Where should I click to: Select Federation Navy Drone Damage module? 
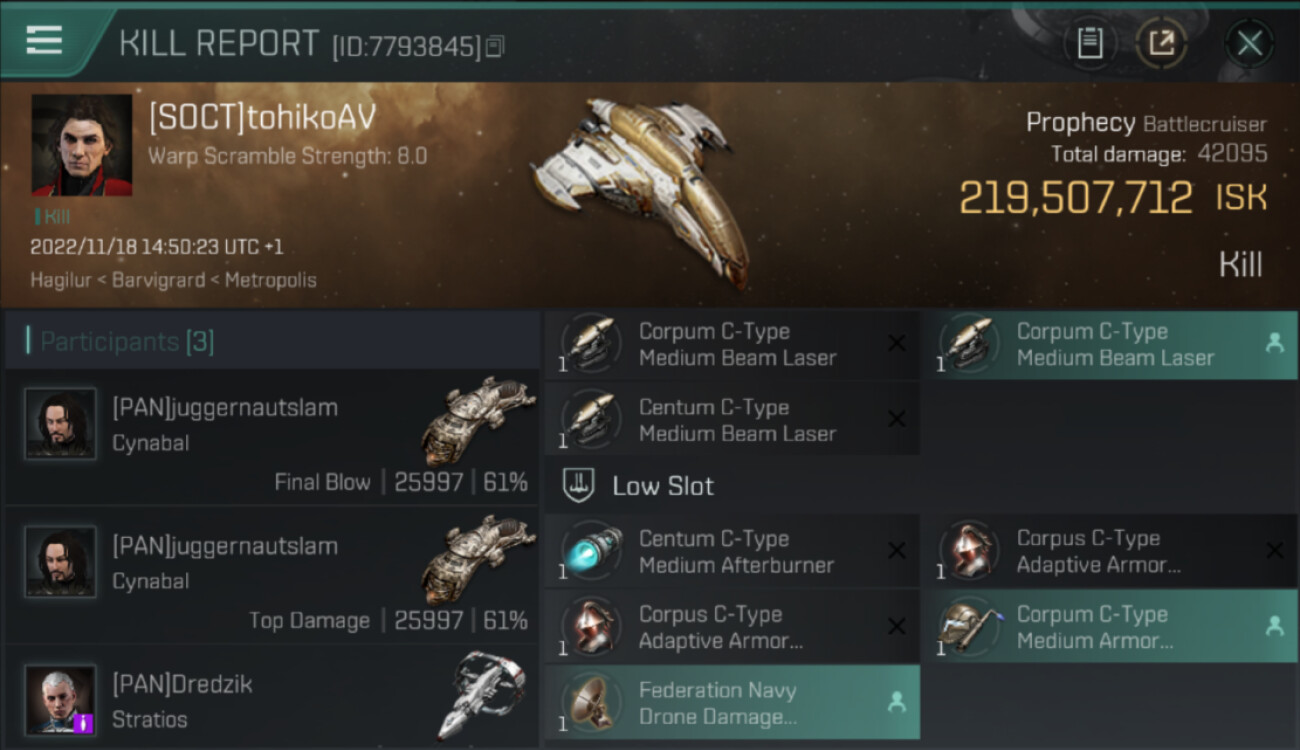[732, 703]
